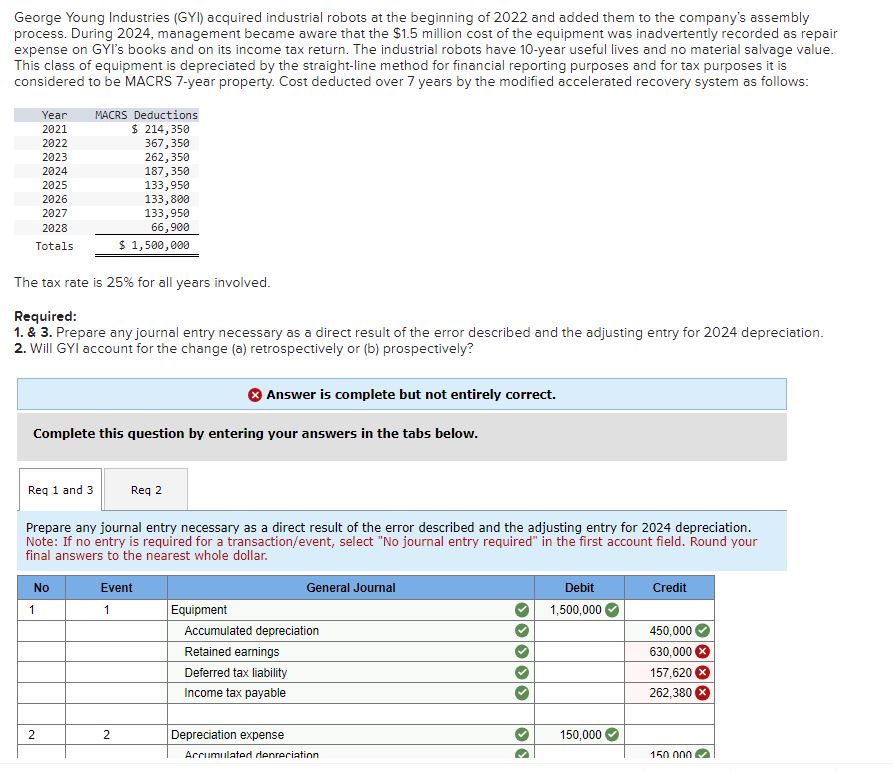Viewport: 893px width, 772px height.
Task: Select the Income tax payable account field
Action: coord(351,693)
